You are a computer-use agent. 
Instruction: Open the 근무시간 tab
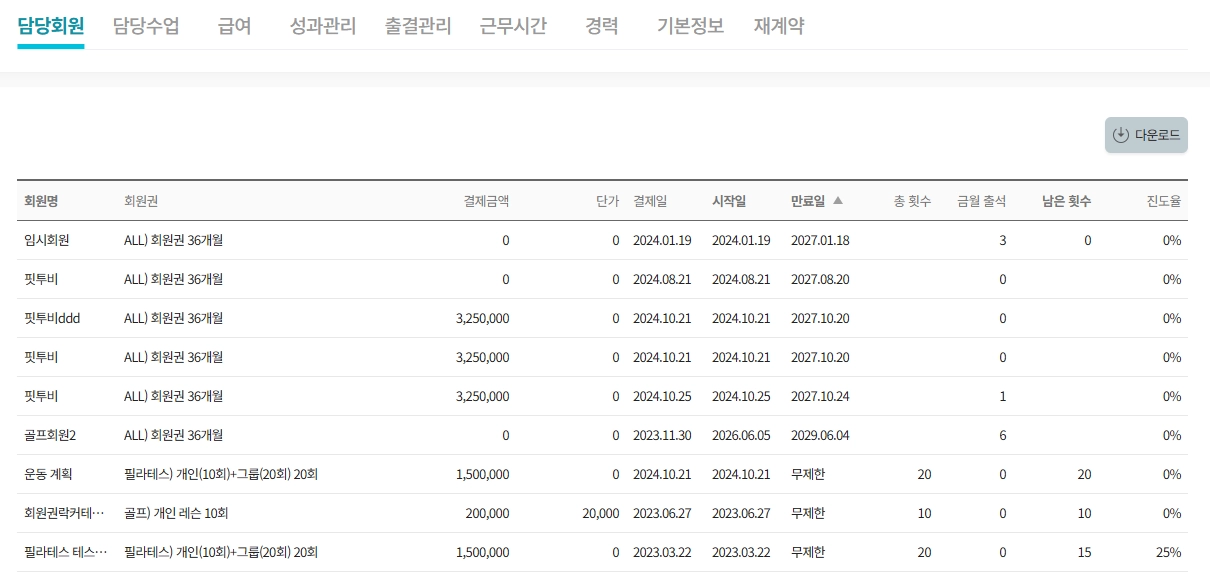tap(513, 26)
